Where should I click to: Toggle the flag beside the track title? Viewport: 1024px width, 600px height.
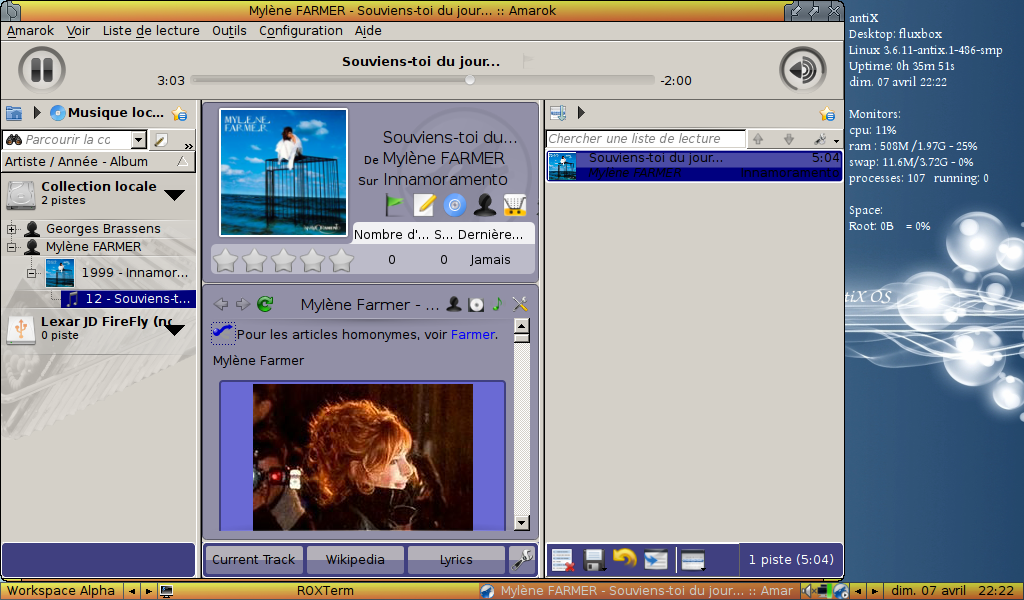point(528,61)
